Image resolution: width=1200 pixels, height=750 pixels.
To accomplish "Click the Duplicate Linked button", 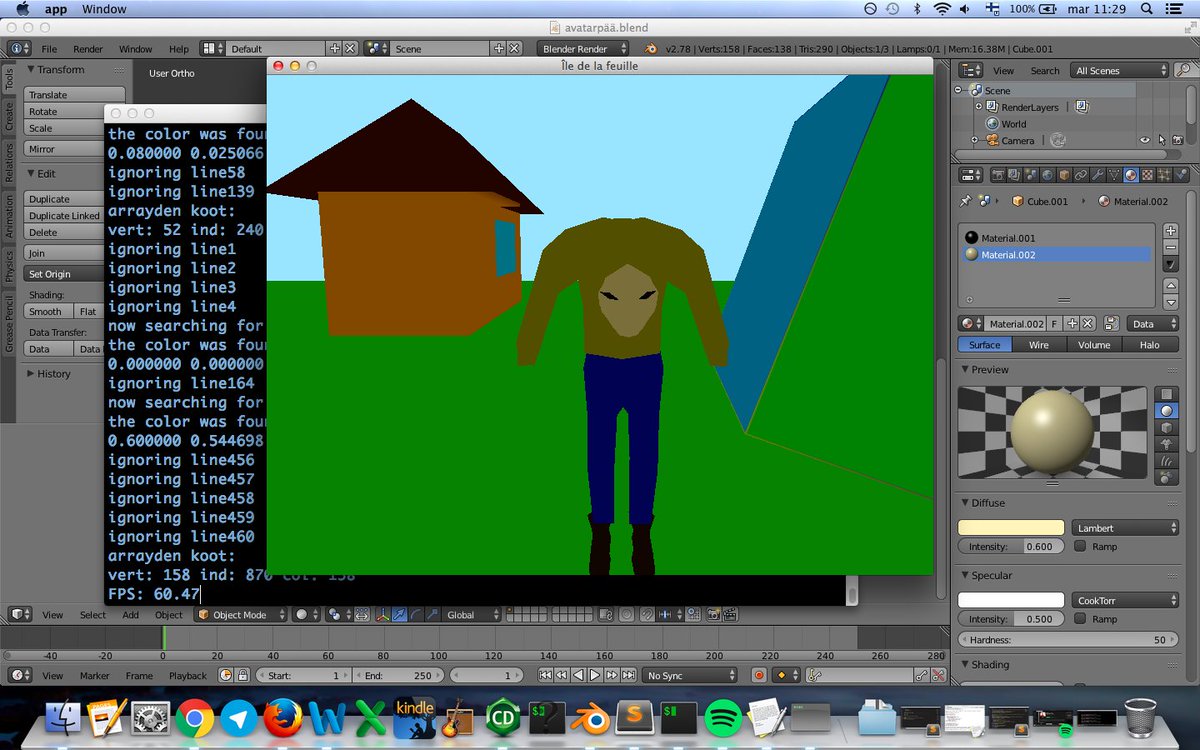I will click(x=64, y=216).
